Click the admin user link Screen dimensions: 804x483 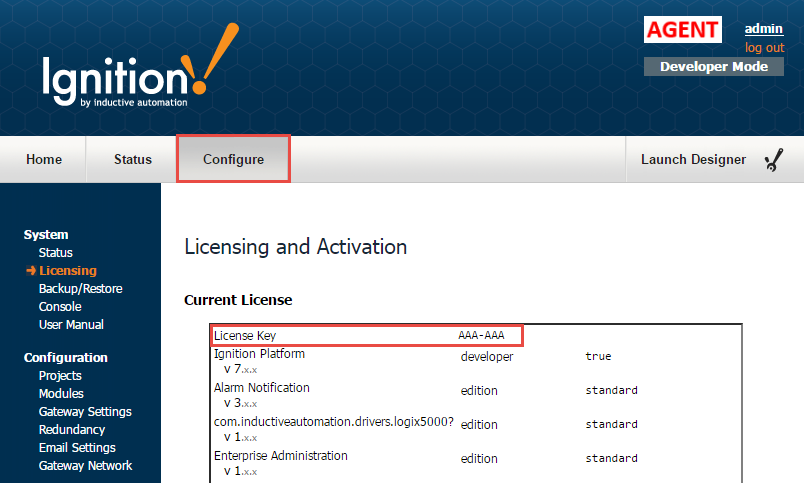763,29
